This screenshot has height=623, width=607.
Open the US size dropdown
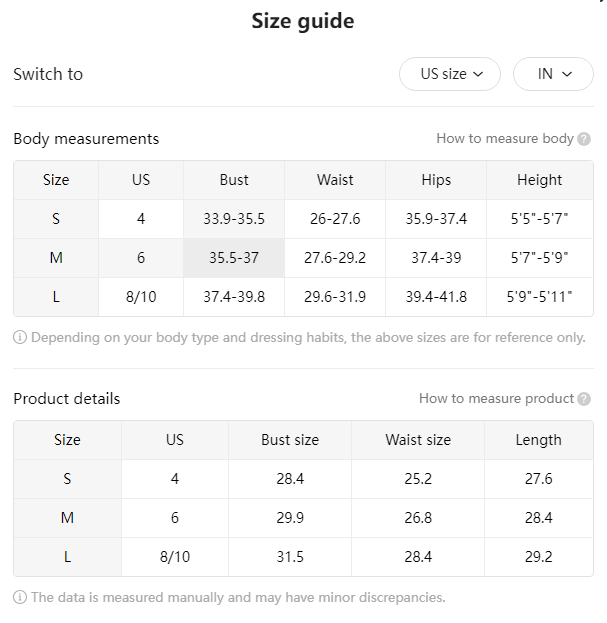tap(450, 74)
